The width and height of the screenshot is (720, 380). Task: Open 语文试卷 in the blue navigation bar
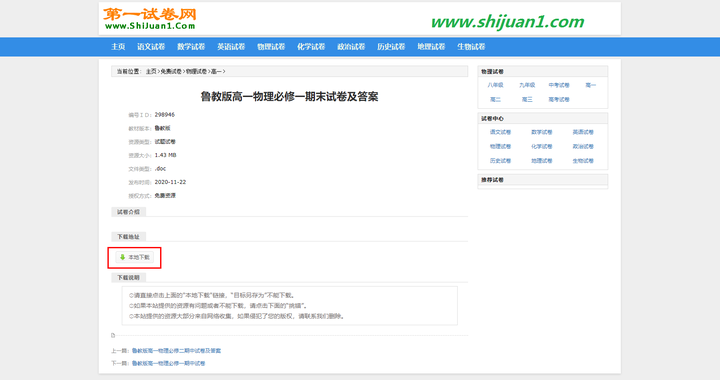click(x=151, y=47)
